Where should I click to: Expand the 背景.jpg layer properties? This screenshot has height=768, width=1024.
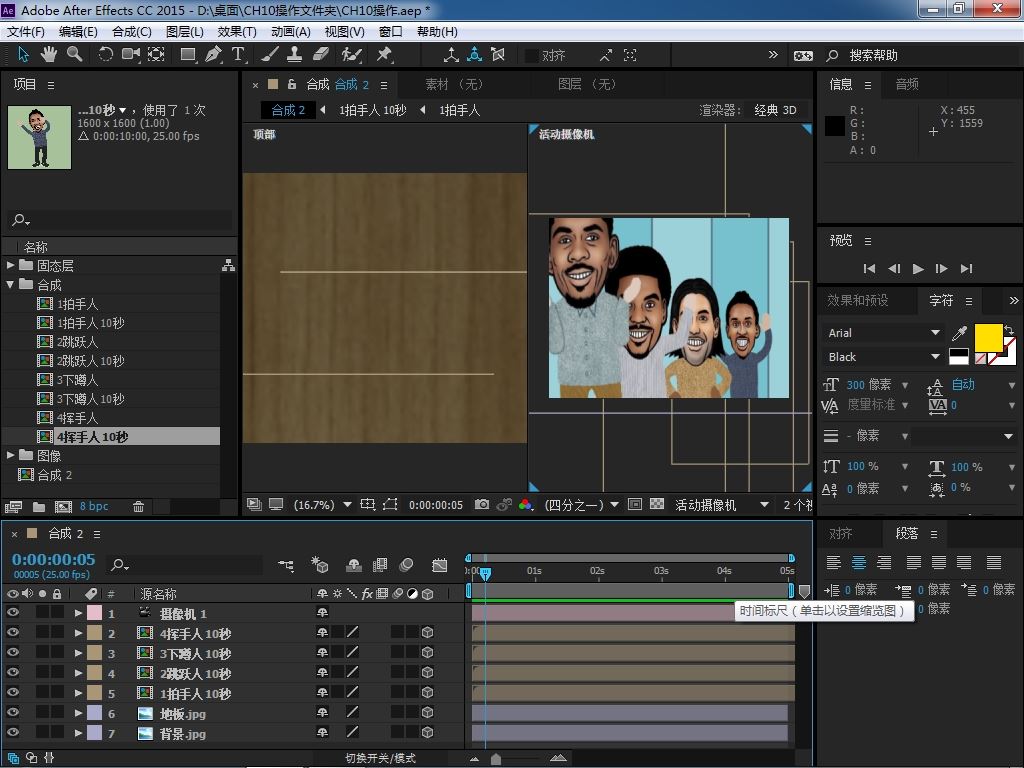click(x=78, y=733)
